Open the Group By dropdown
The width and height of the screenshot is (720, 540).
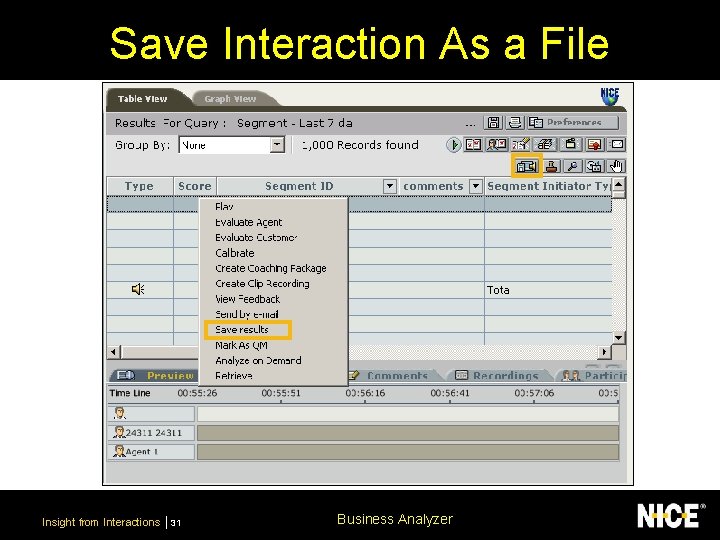coord(277,145)
